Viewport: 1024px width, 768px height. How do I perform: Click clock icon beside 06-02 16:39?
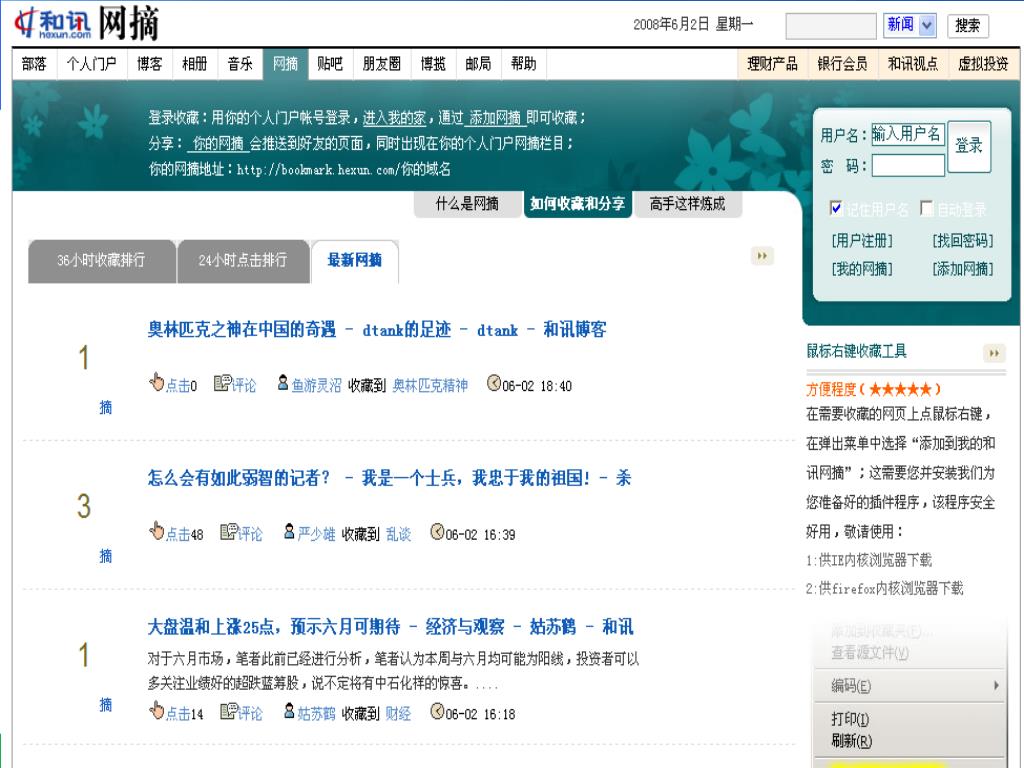point(437,532)
